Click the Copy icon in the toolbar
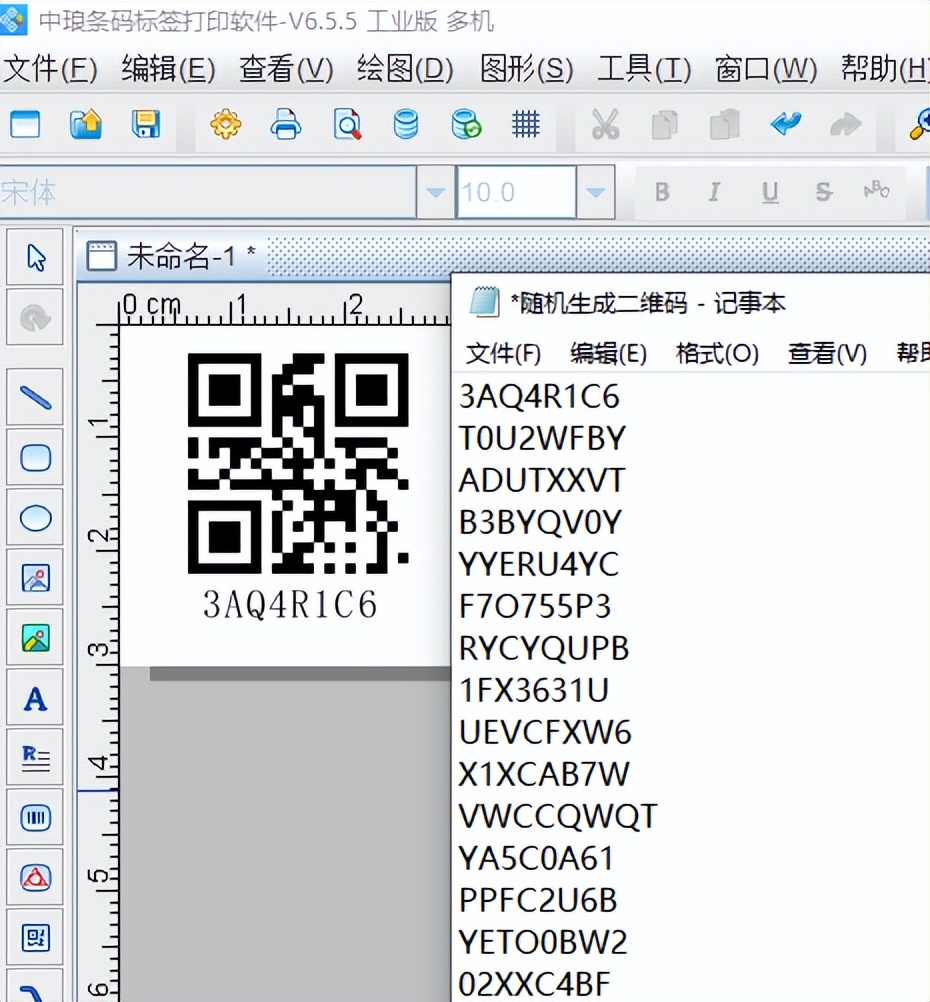 point(665,124)
